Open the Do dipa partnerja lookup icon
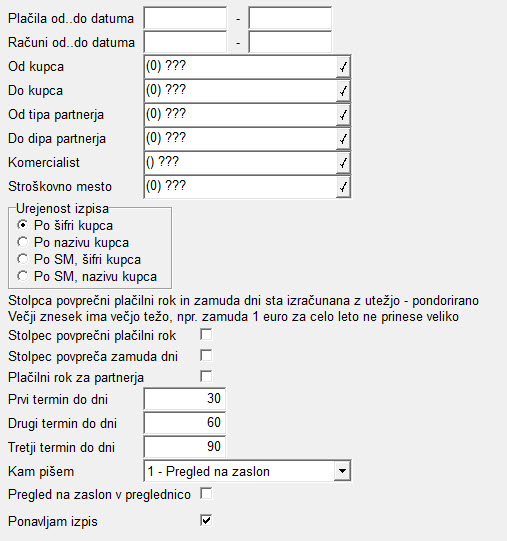507x541 pixels. [x=343, y=139]
